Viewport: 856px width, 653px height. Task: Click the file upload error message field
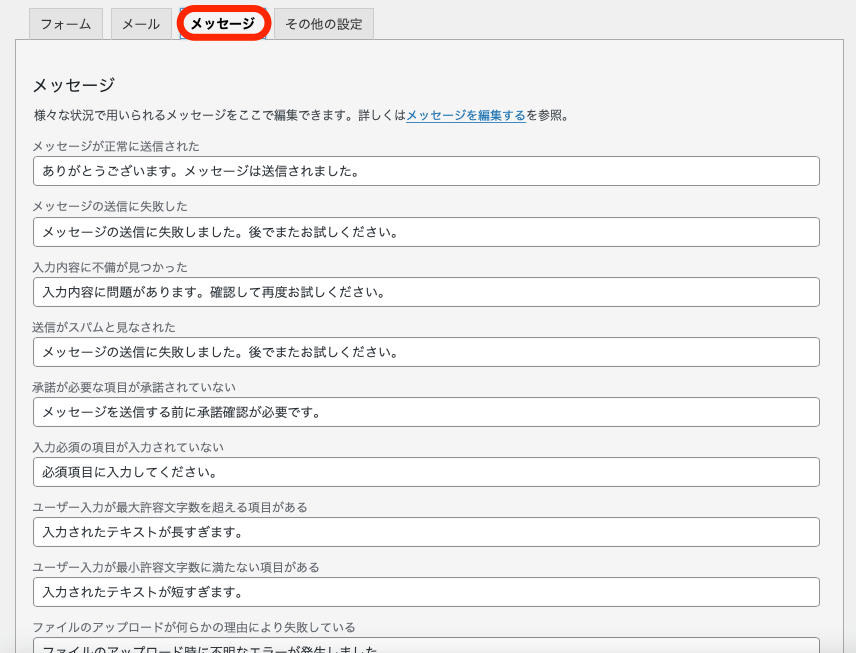426,646
